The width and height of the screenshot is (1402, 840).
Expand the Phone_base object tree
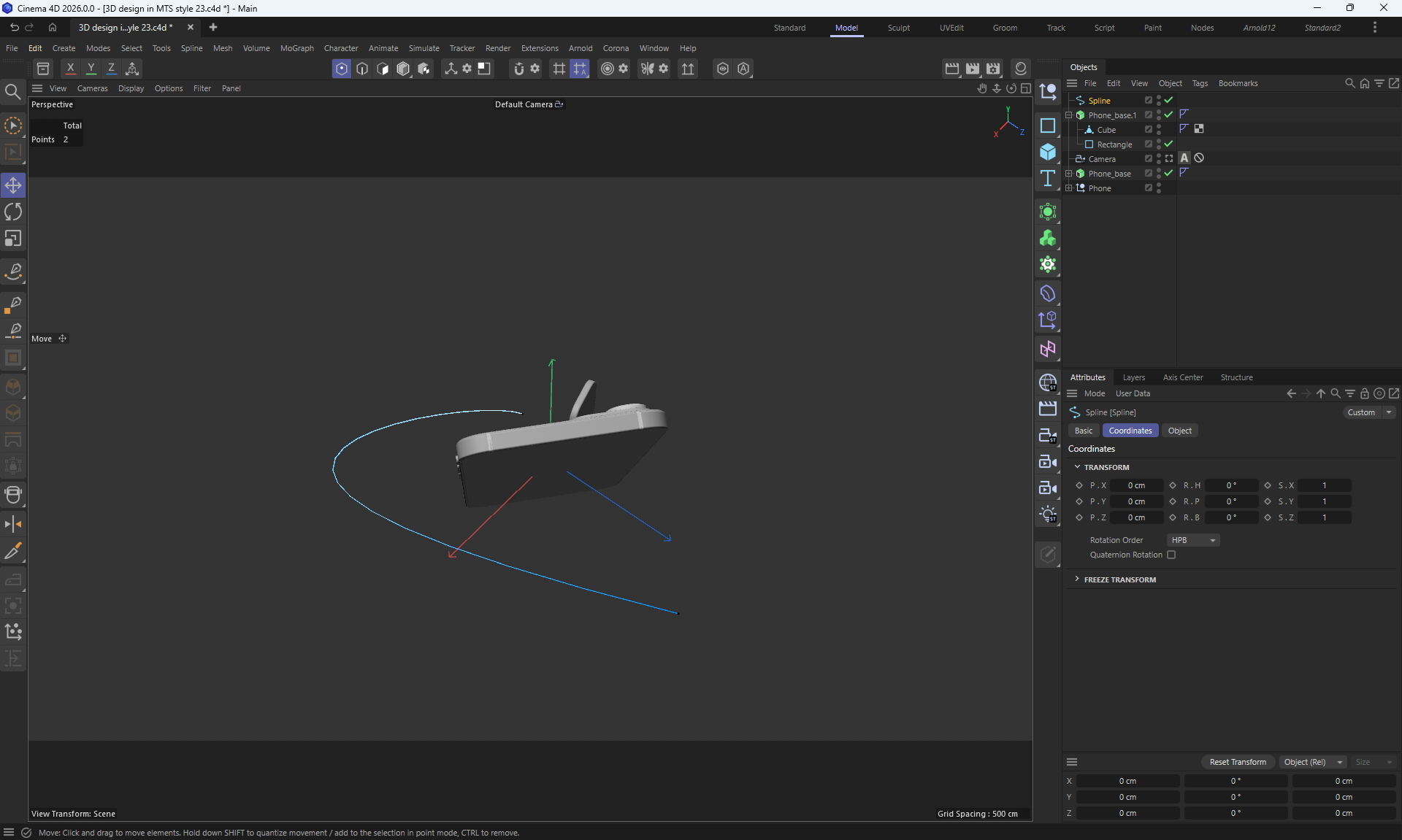1069,174
